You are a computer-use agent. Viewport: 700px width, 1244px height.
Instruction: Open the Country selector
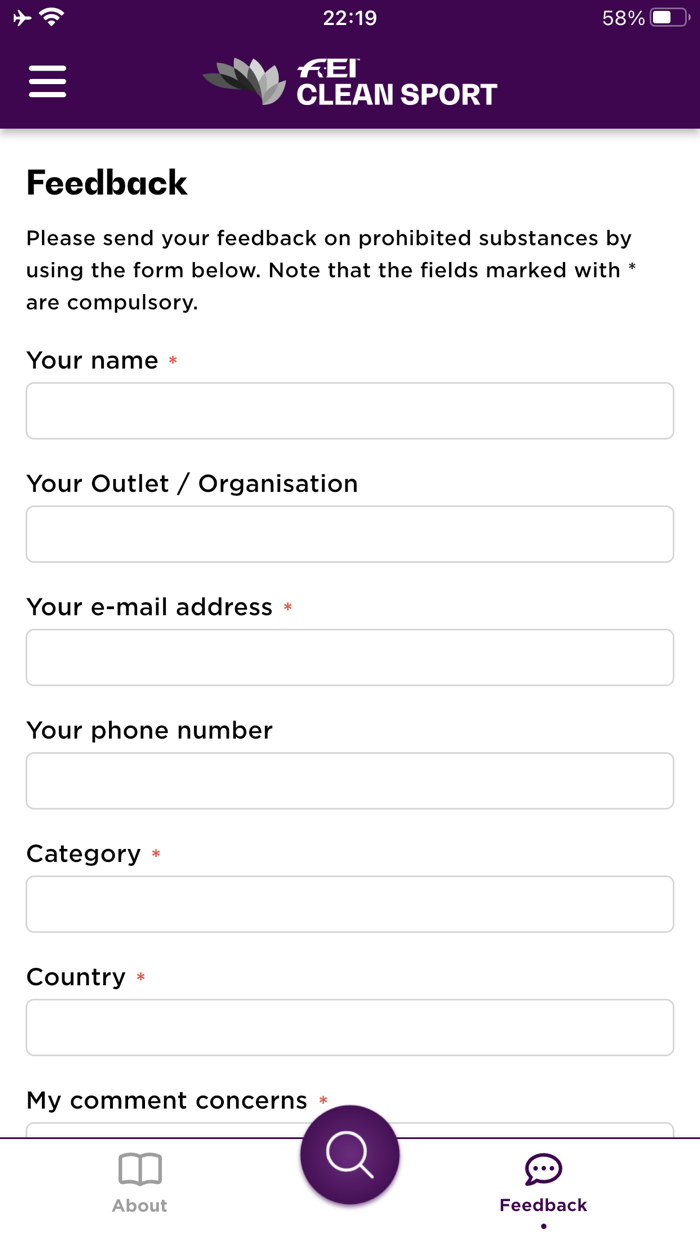349,1027
